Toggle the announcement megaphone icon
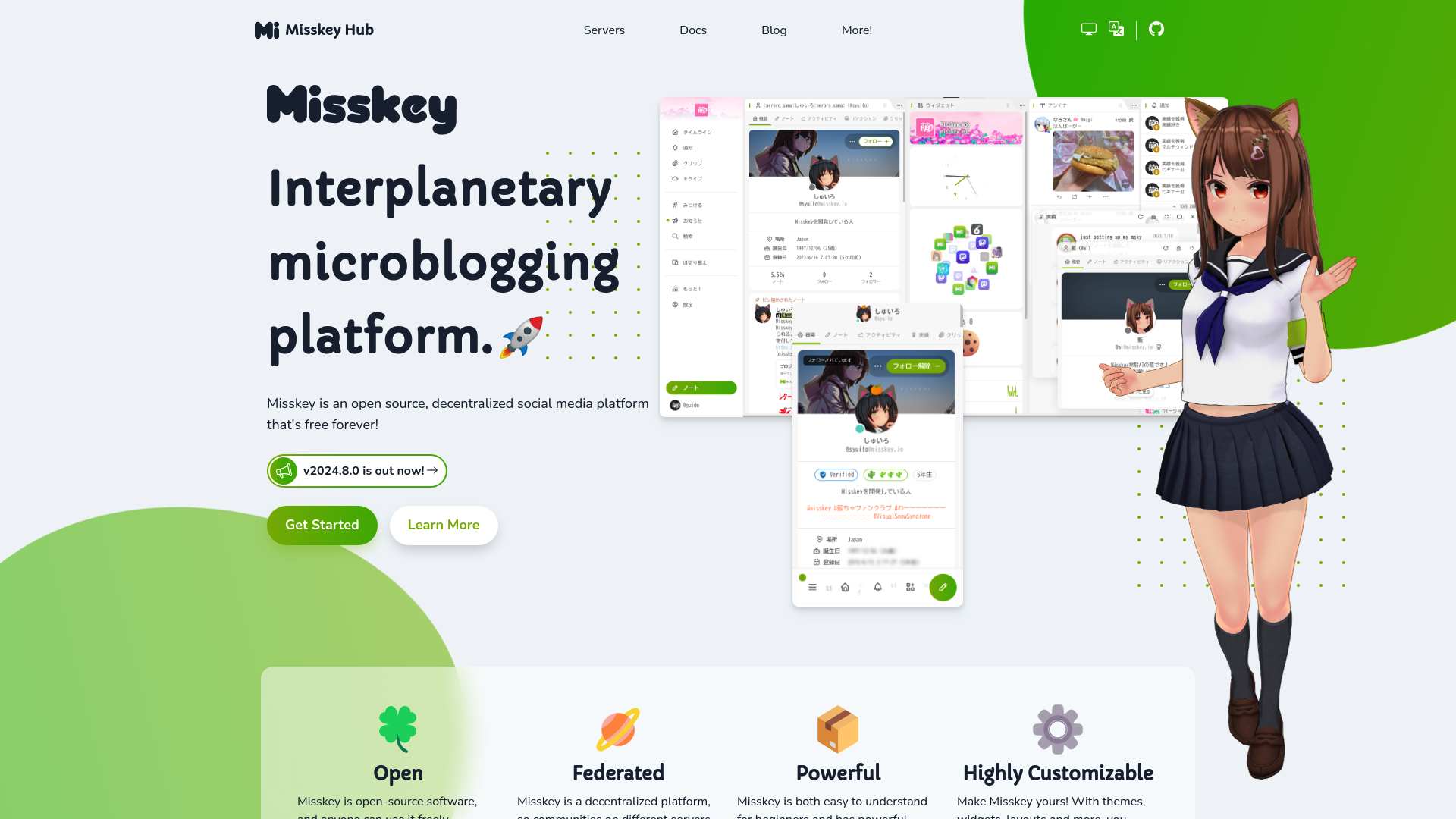Screen dimensions: 1456x819 283,470
